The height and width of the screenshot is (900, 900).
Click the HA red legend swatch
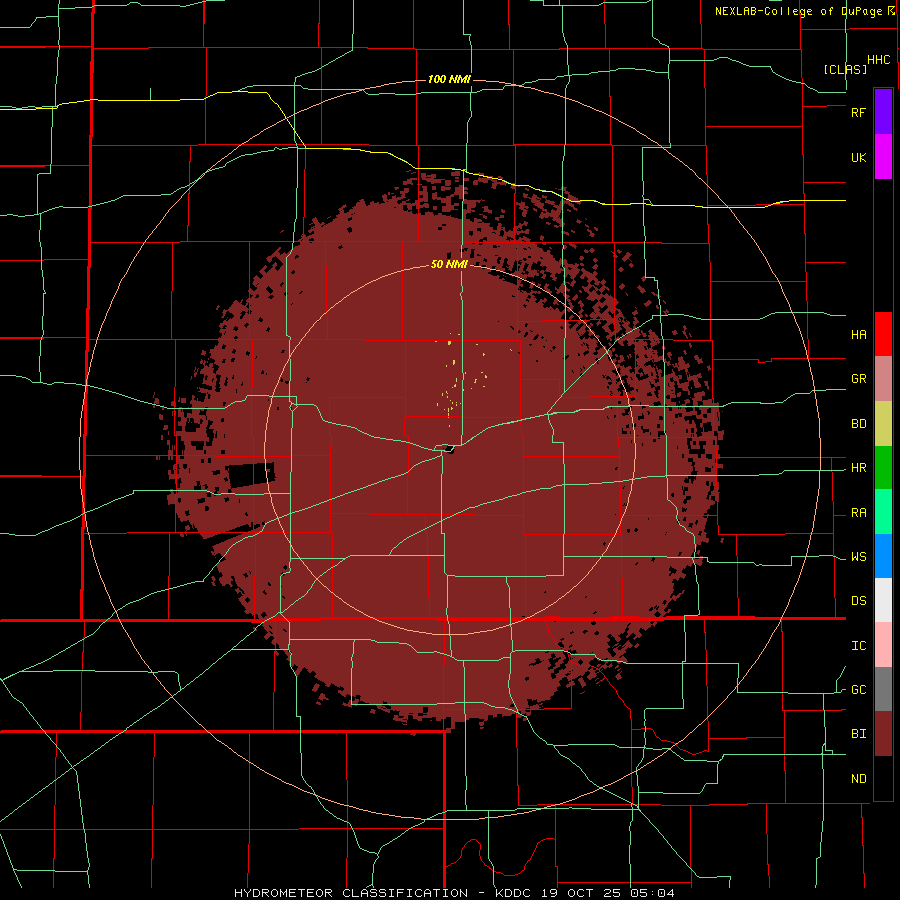883,334
